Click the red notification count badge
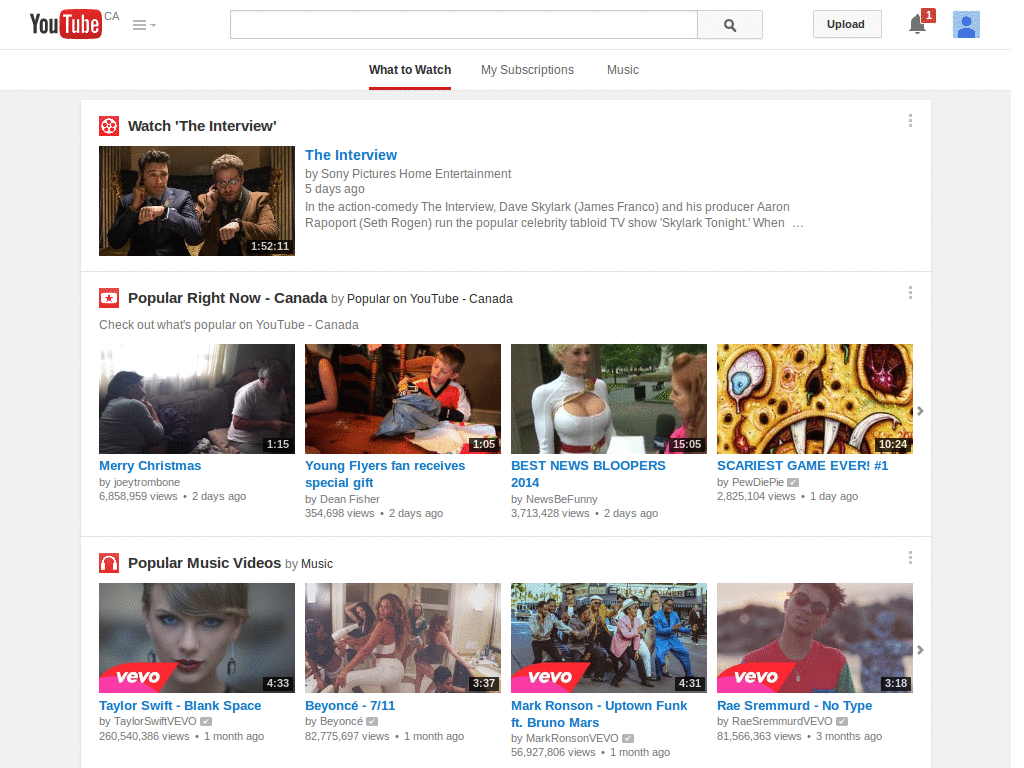 click(928, 15)
